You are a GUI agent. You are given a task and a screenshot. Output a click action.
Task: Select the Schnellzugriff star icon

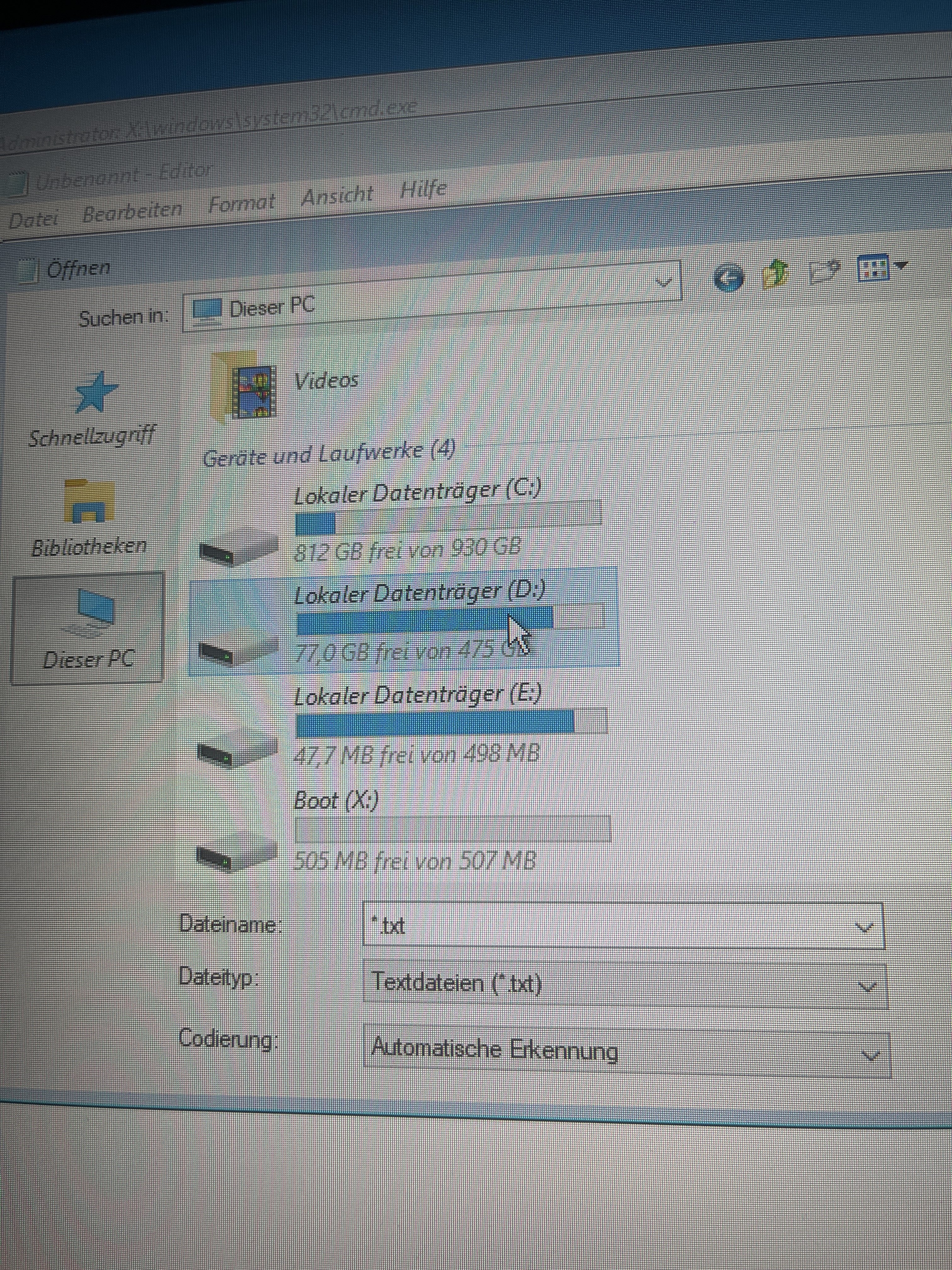(x=95, y=393)
